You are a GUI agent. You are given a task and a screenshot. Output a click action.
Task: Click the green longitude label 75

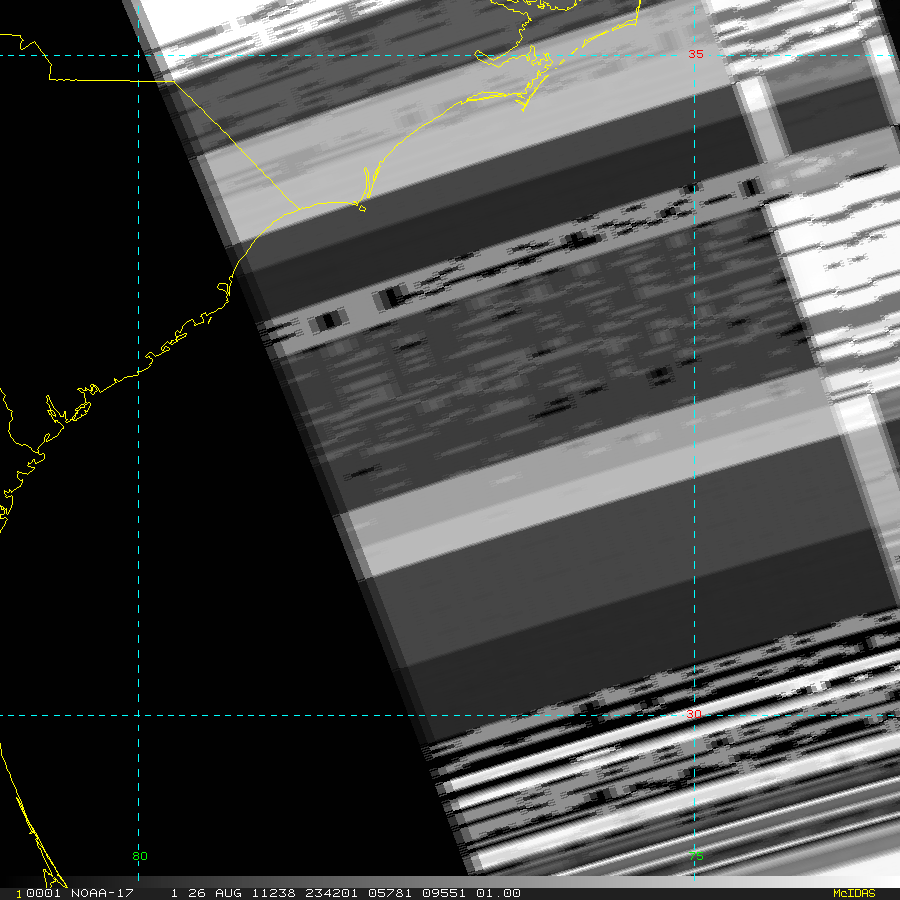696,856
